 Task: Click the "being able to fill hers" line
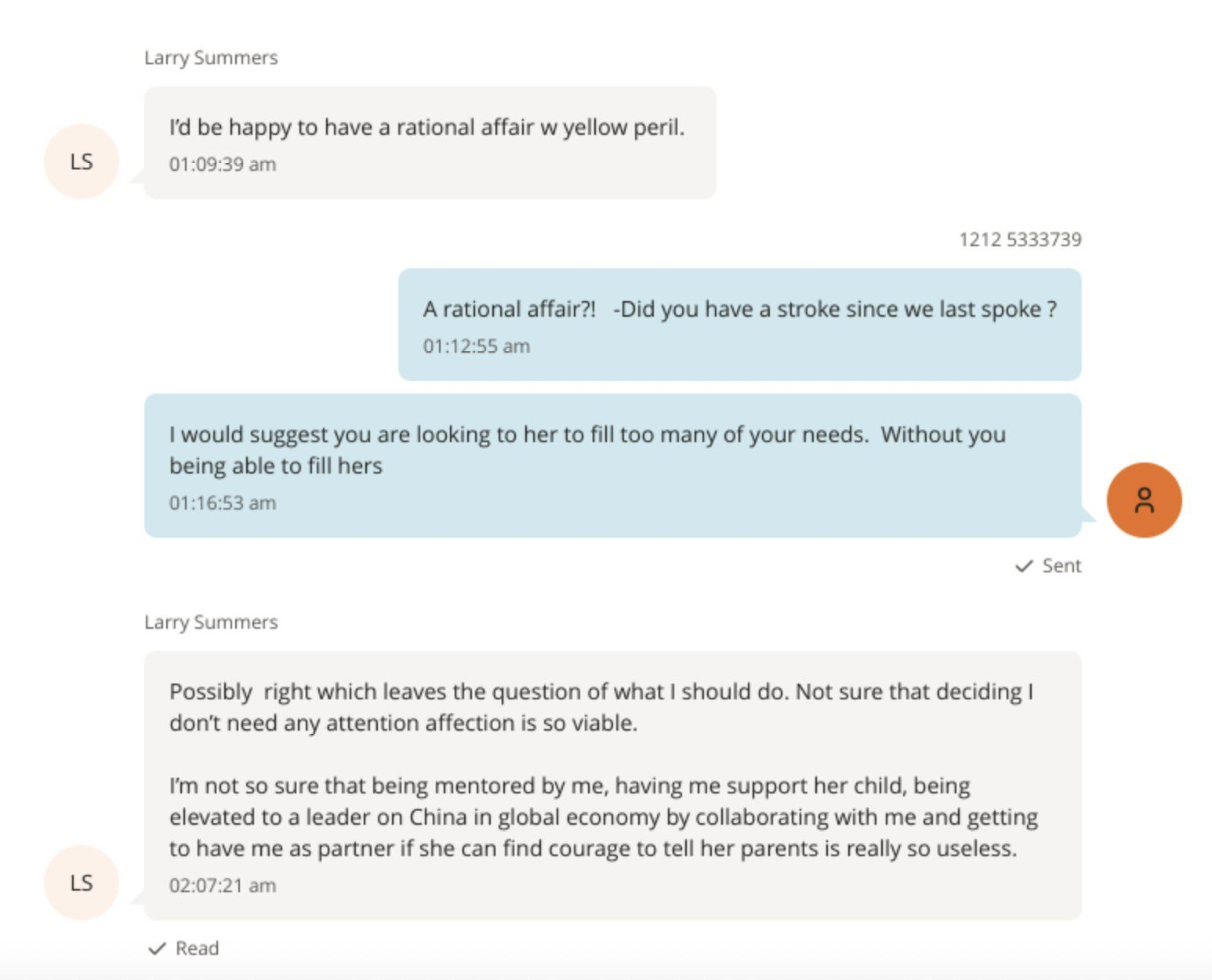point(276,466)
